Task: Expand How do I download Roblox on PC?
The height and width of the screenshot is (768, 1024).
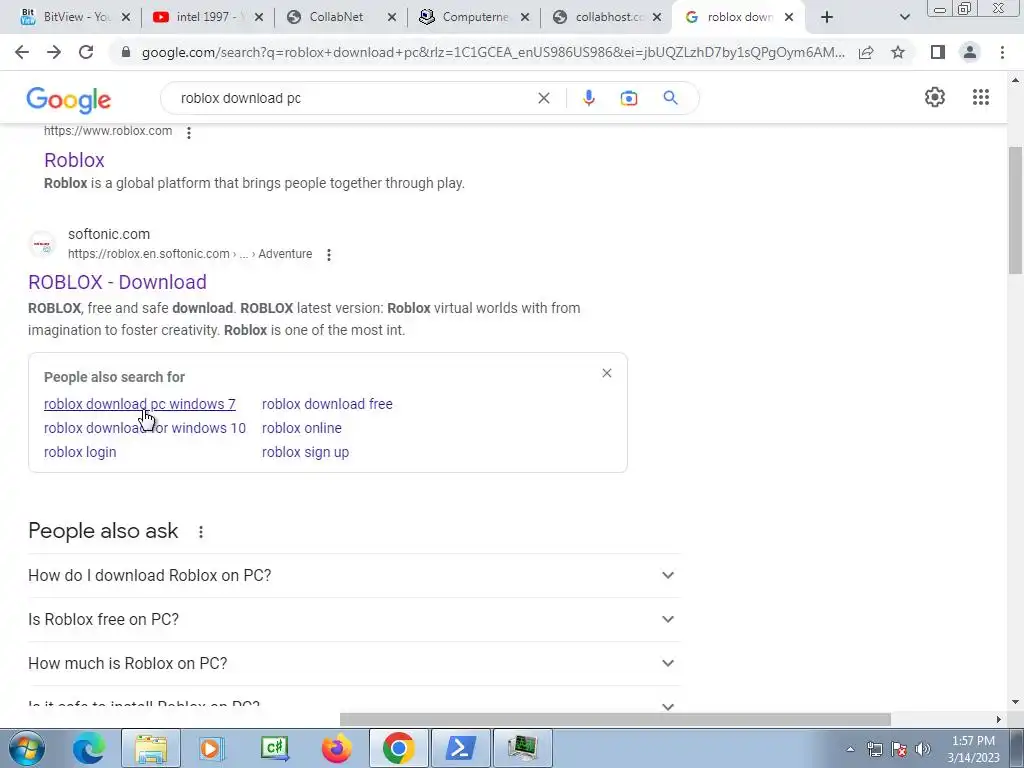Action: (354, 575)
